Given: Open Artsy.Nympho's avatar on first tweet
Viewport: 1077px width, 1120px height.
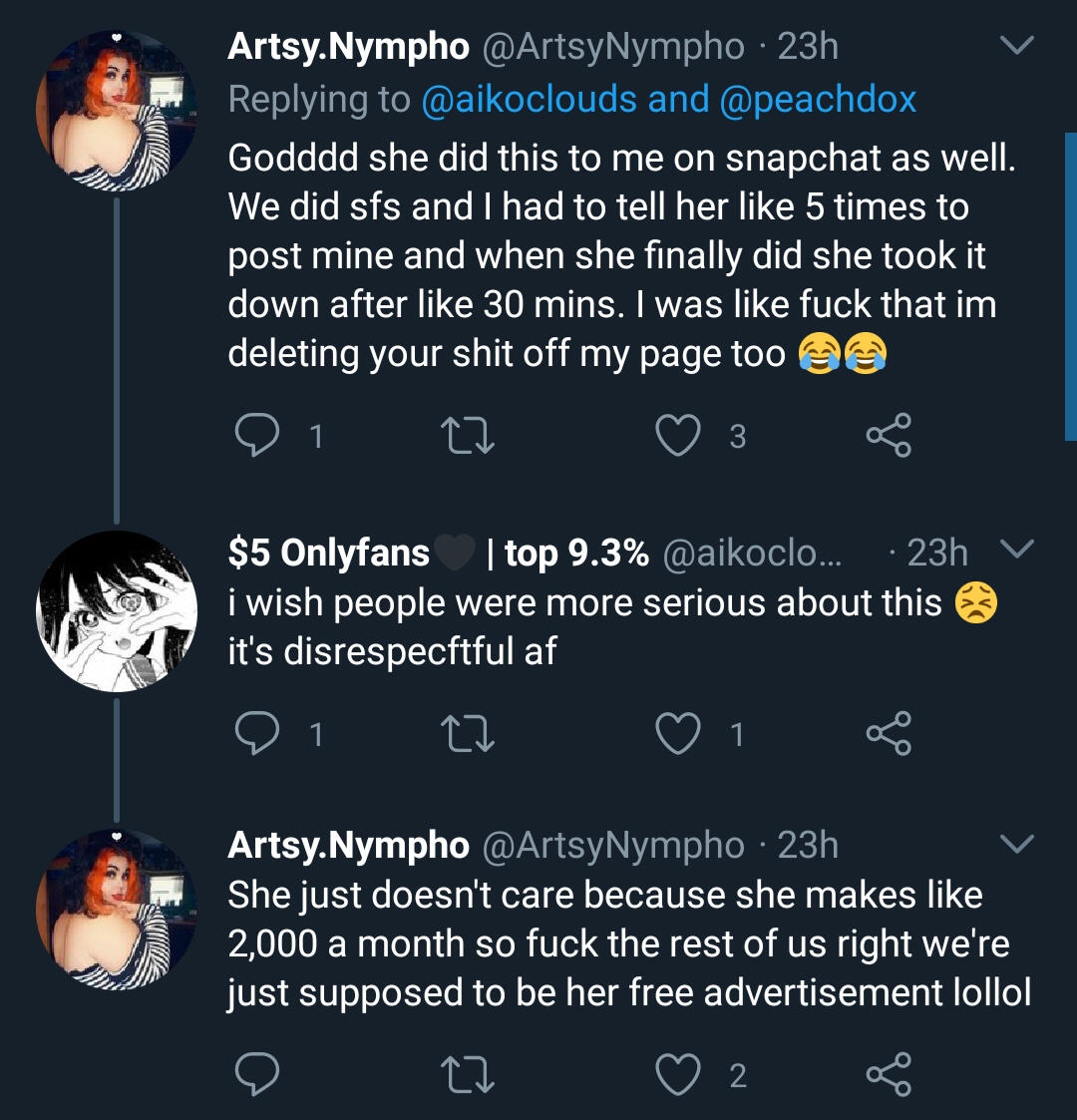Looking at the screenshot, I should pos(117,110).
